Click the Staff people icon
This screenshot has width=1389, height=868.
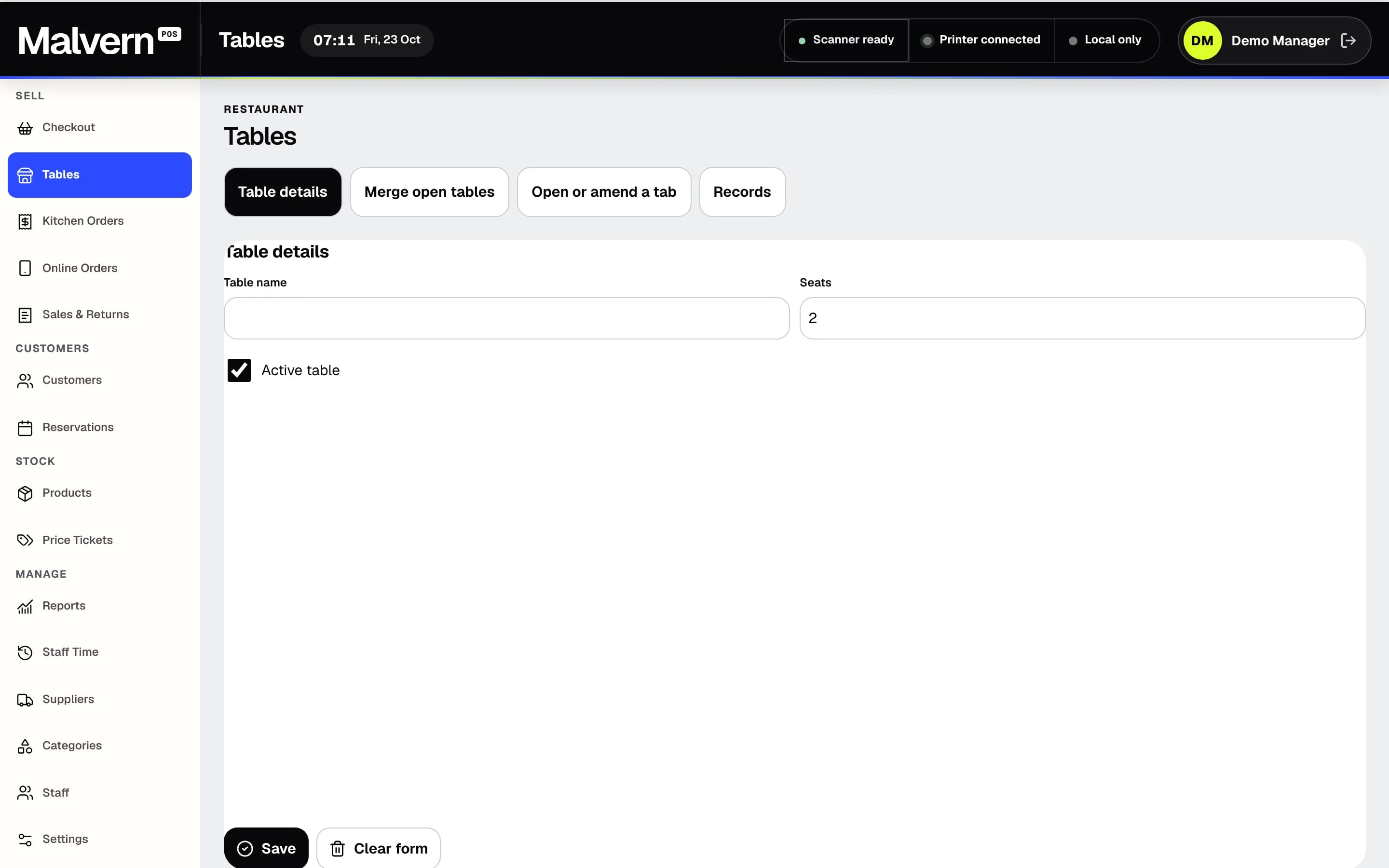click(x=25, y=793)
